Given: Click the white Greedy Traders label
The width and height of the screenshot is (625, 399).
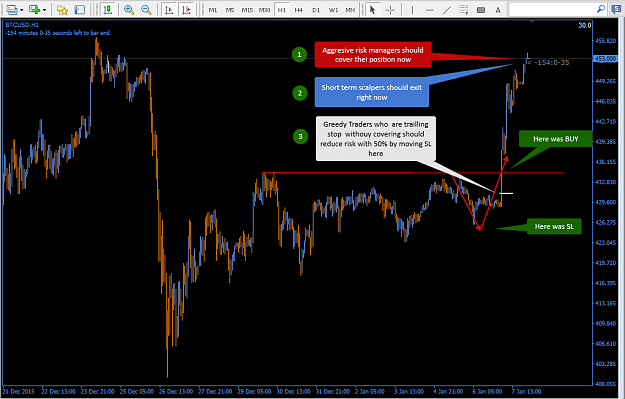Looking at the screenshot, I should [x=376, y=139].
